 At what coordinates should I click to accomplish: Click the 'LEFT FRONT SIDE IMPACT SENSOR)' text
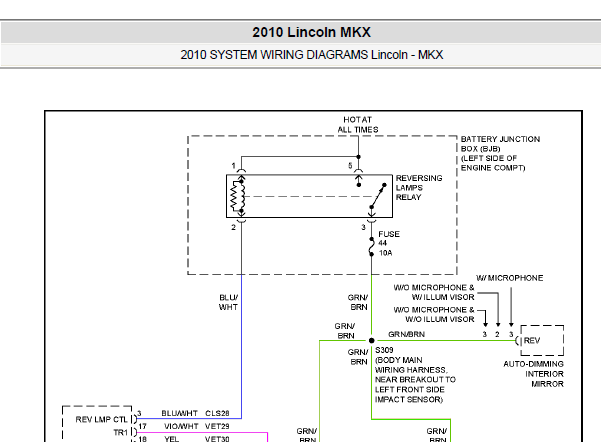[x=409, y=394]
